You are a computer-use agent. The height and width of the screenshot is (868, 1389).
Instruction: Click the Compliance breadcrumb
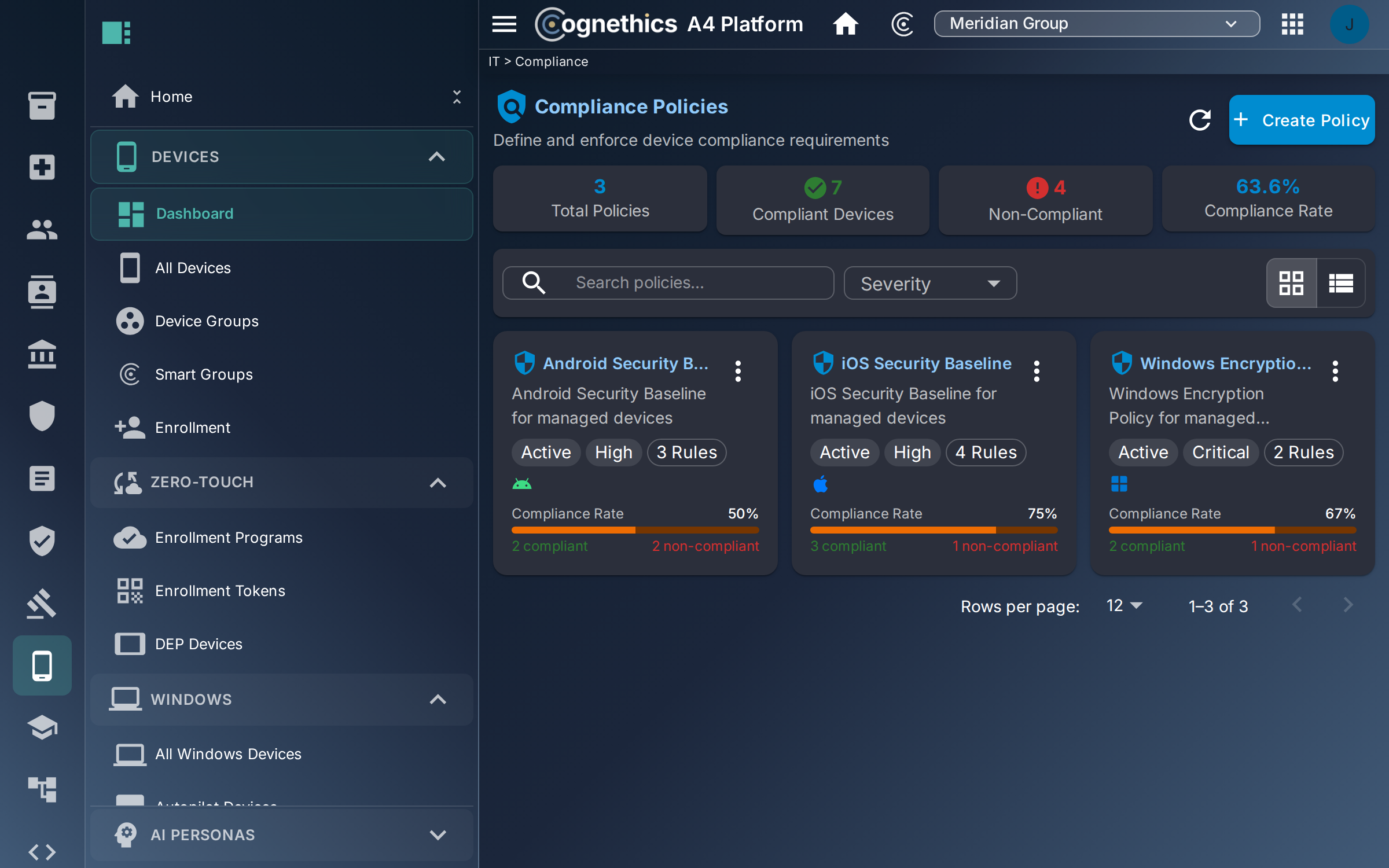click(552, 61)
